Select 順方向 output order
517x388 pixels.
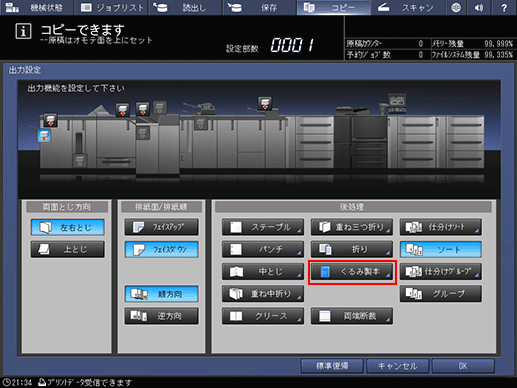162,294
